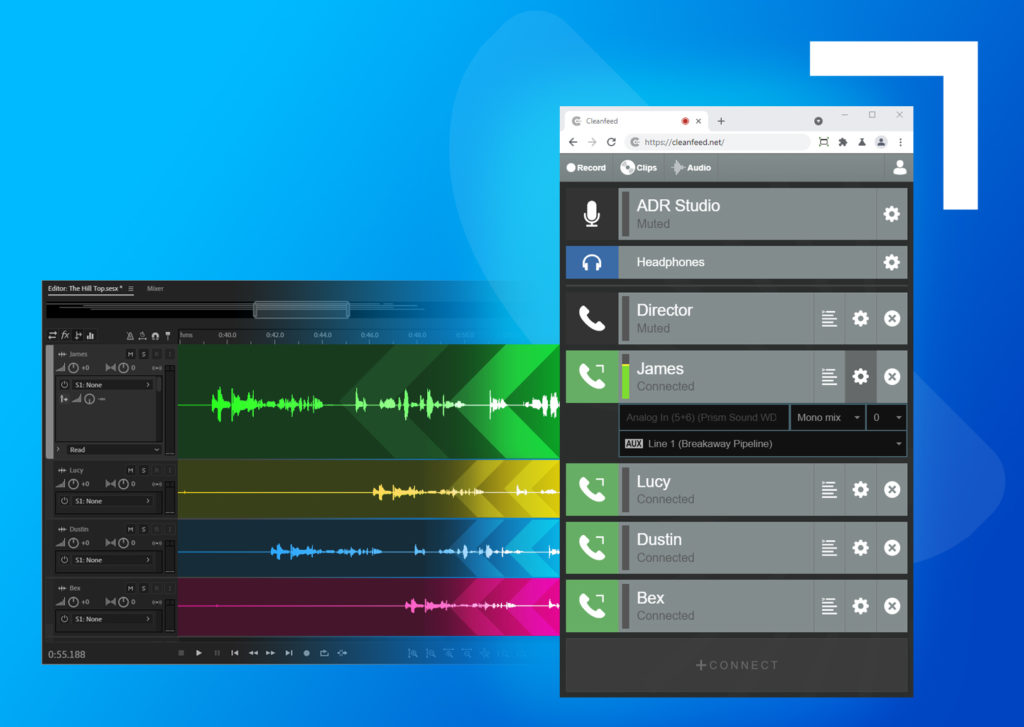This screenshot has height=727, width=1024.
Task: Disconnect Director with the X icon
Action: pyautogui.click(x=891, y=318)
